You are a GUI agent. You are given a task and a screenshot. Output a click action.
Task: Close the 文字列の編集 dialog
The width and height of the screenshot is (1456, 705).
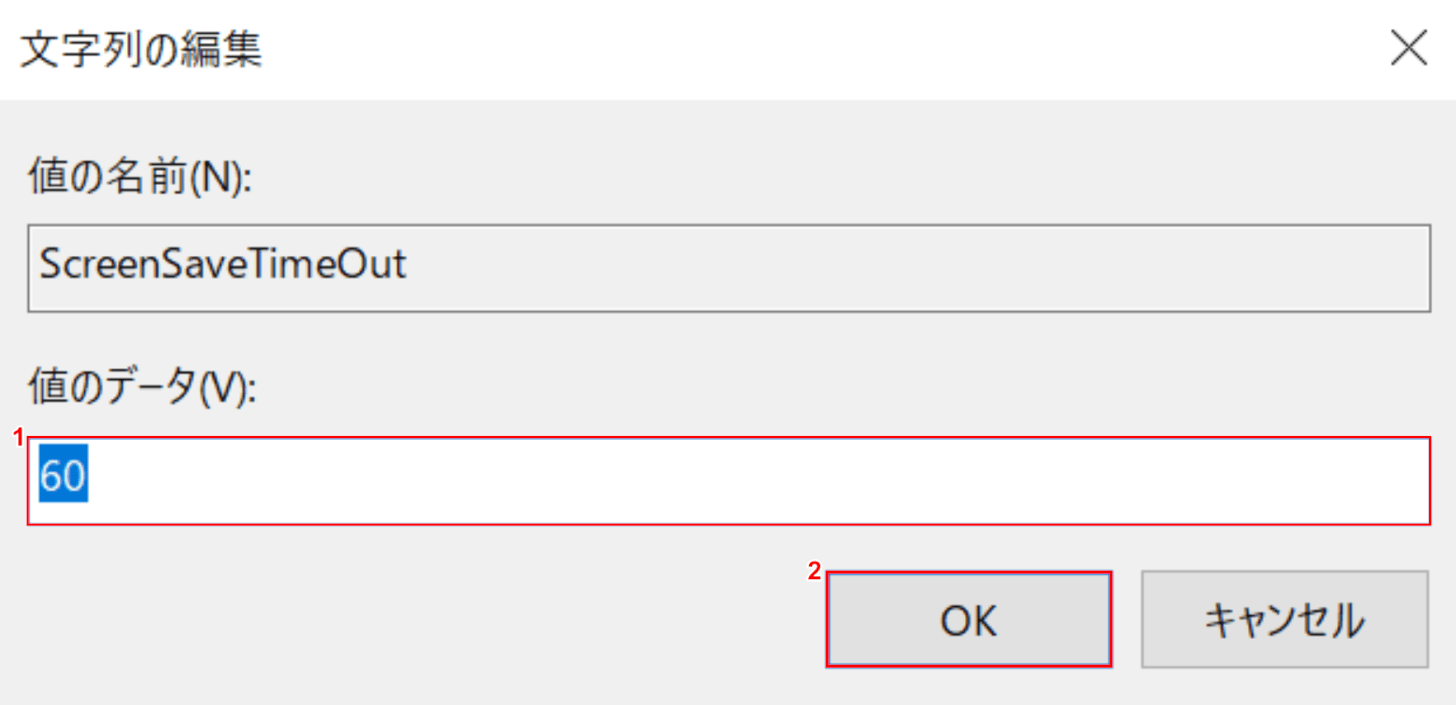[1409, 50]
